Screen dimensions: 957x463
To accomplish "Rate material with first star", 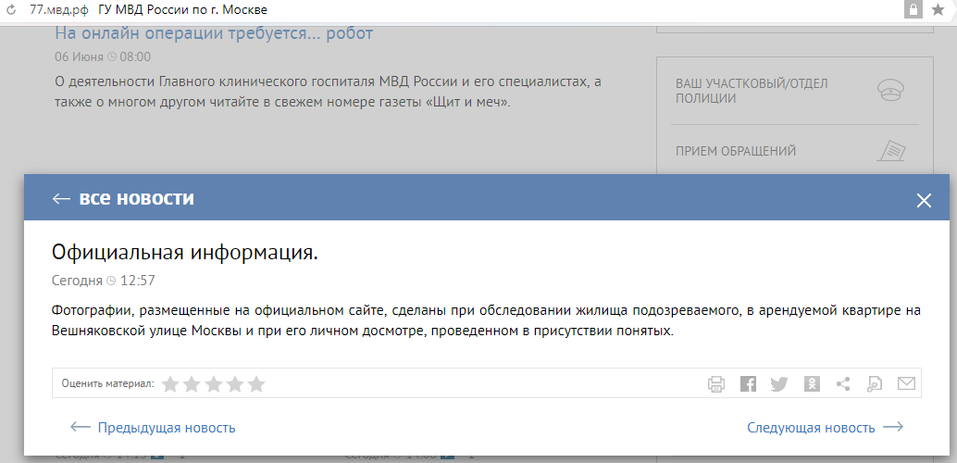I will 170,384.
